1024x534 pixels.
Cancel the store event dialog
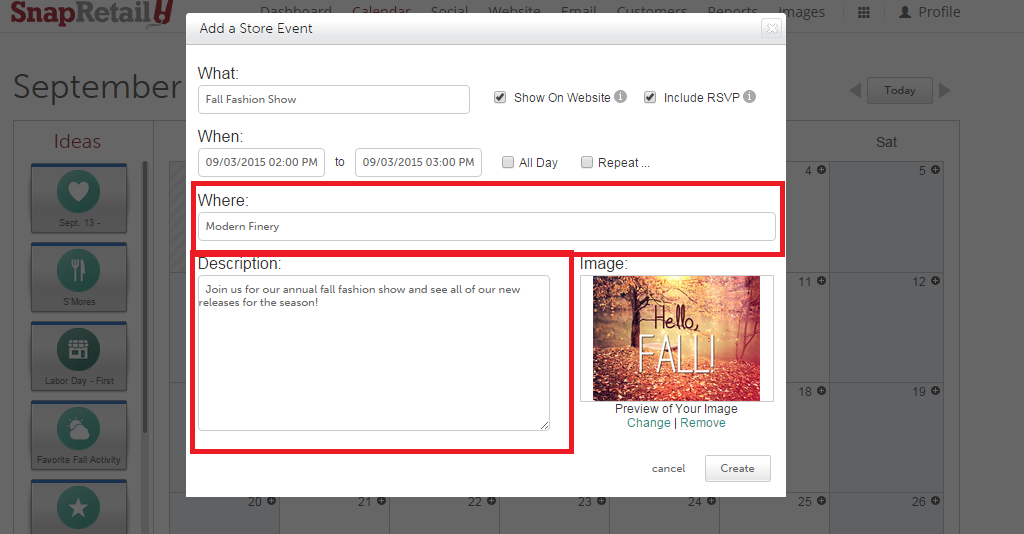point(669,469)
